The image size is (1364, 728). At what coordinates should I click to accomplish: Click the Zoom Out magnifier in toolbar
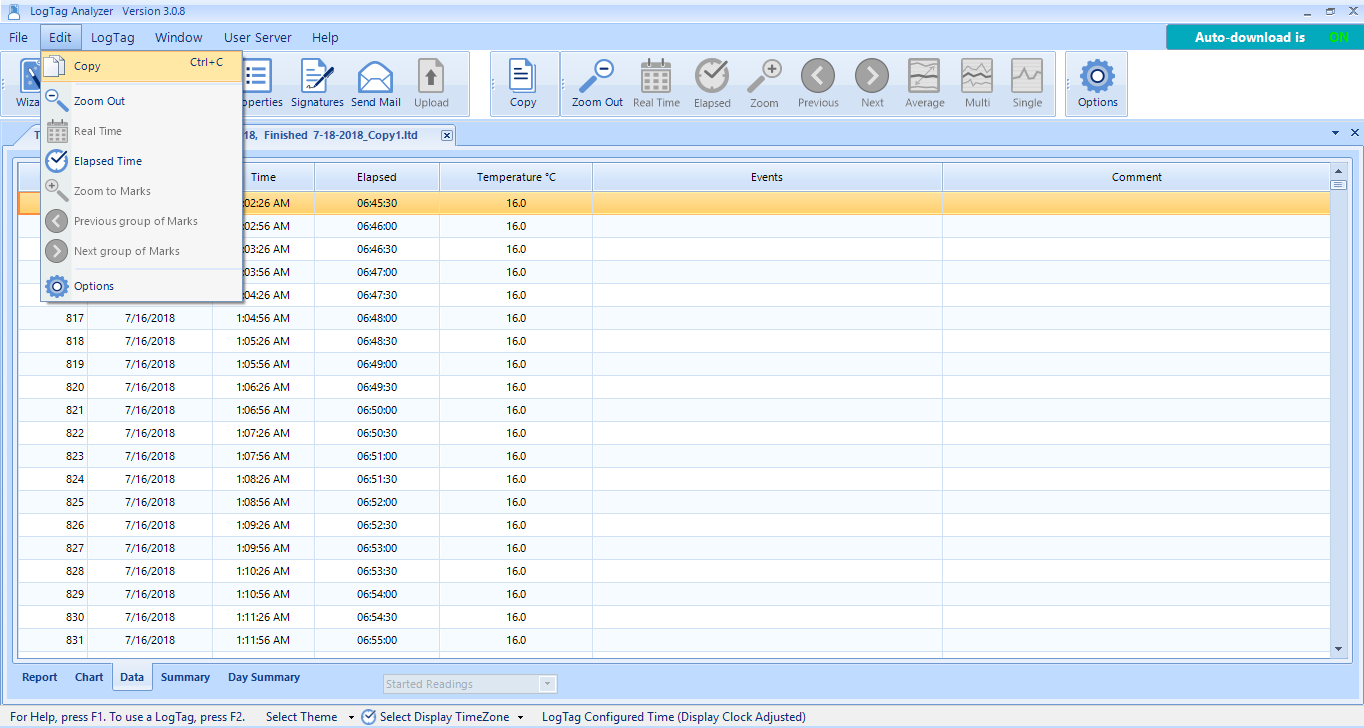(597, 82)
